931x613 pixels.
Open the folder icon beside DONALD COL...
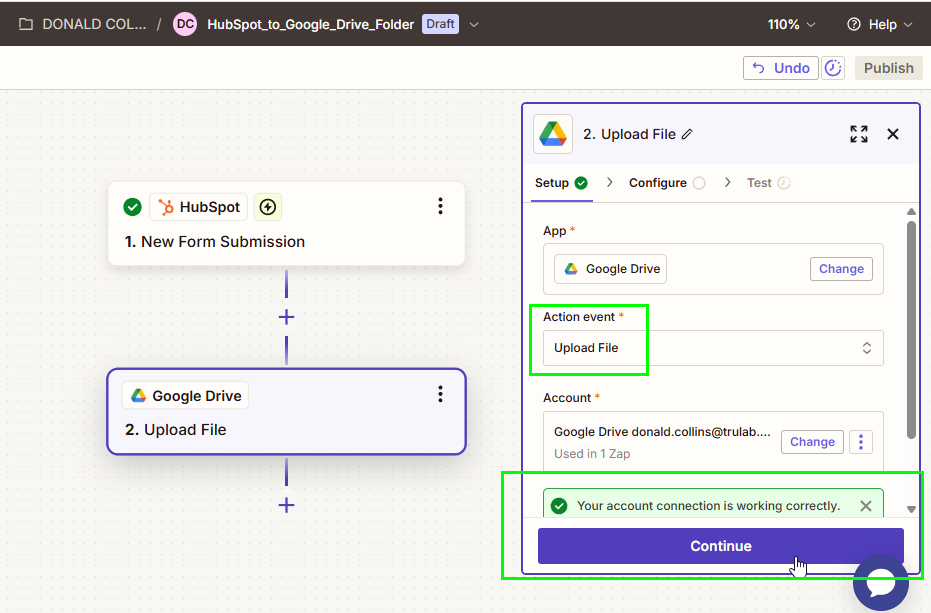[x=26, y=24]
